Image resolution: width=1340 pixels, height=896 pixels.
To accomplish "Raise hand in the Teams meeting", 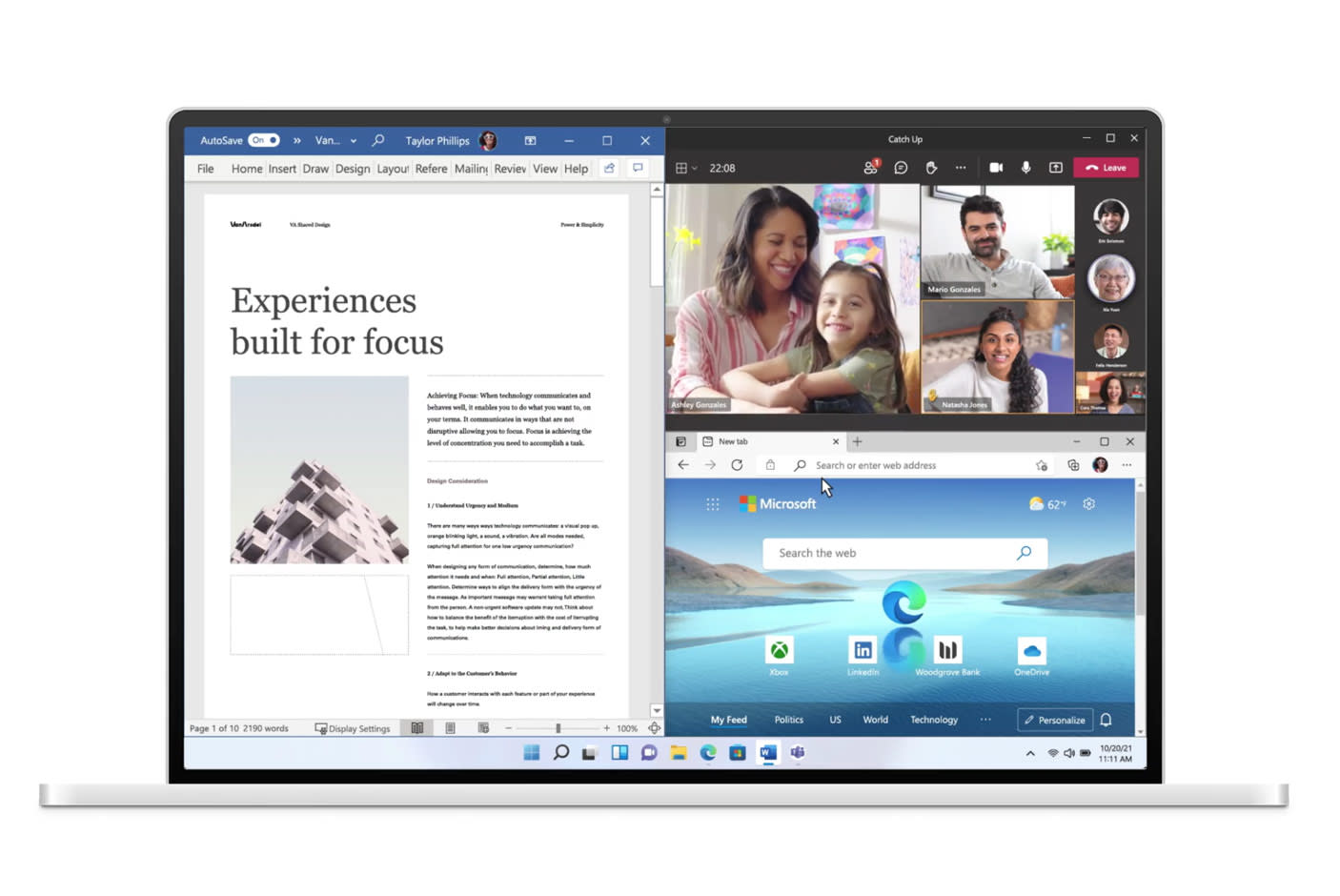I will [931, 168].
